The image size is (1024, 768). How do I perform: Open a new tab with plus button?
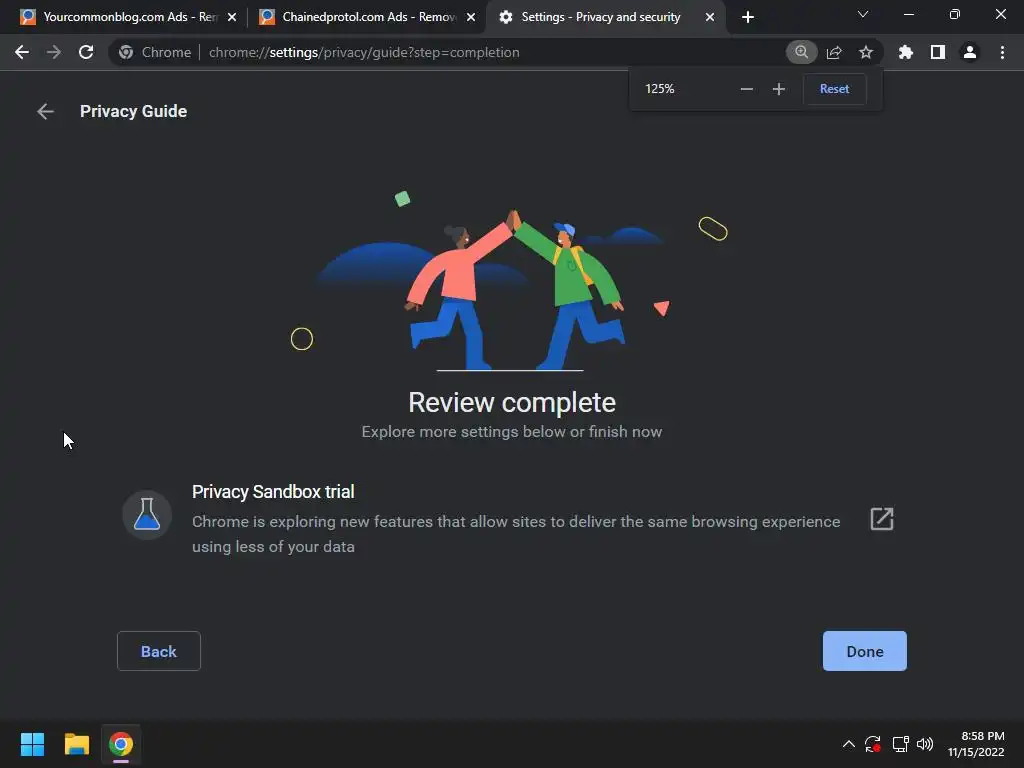748,17
